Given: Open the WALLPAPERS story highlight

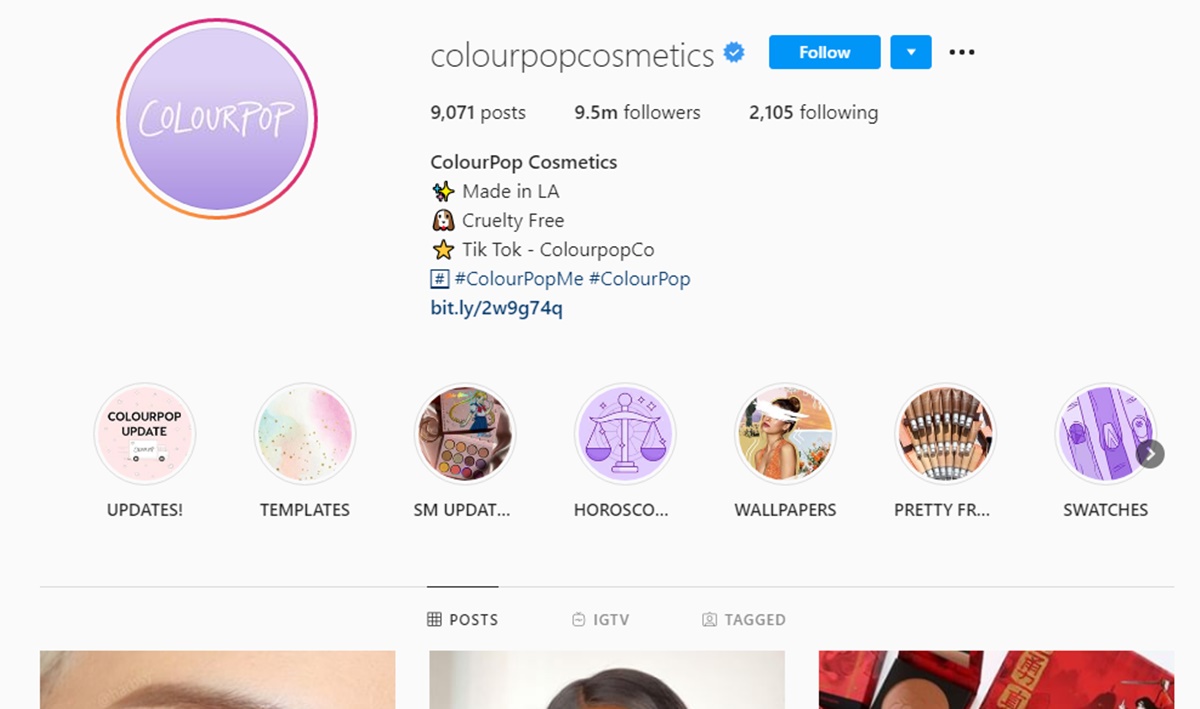Looking at the screenshot, I should coord(785,434).
